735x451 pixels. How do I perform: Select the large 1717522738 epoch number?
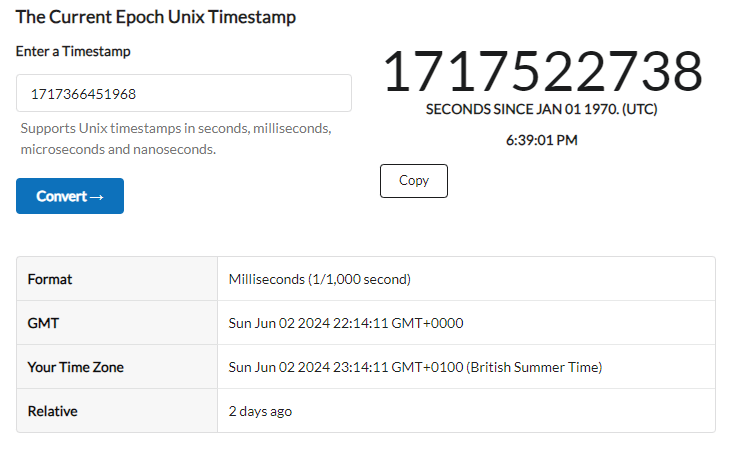(542, 72)
